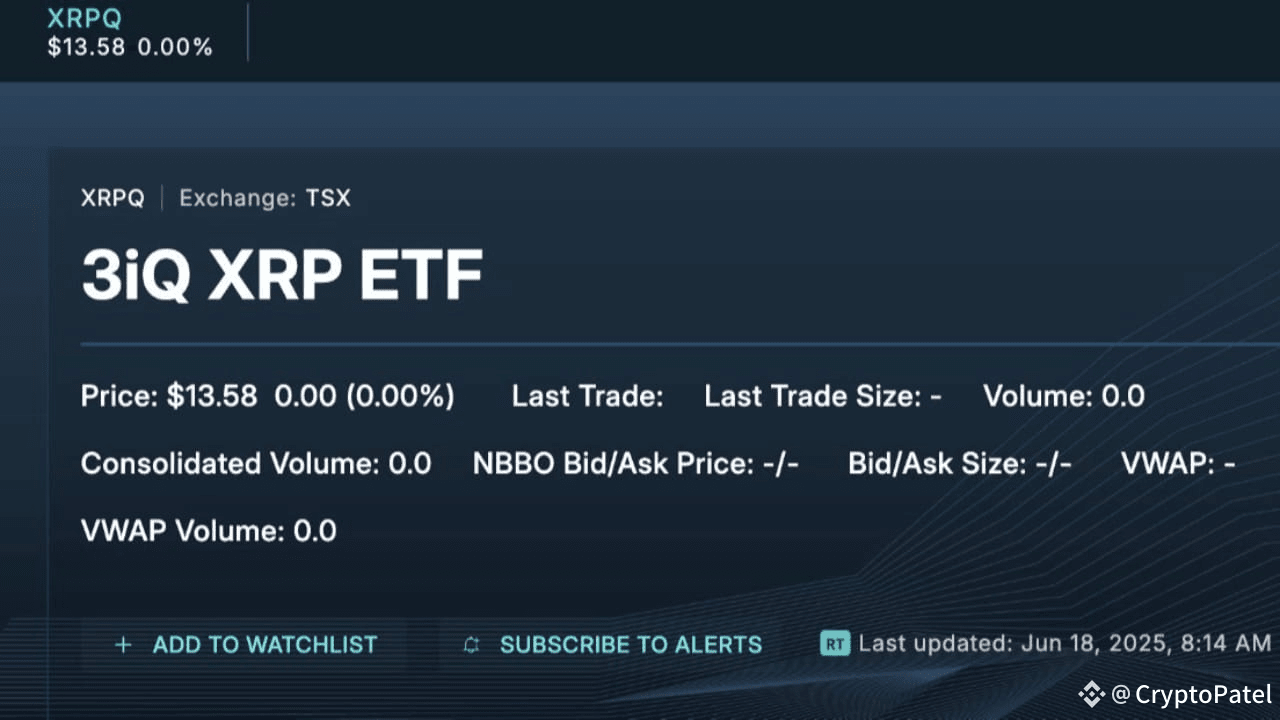
Task: Click the Consolidated Volume value
Action: tap(256, 463)
